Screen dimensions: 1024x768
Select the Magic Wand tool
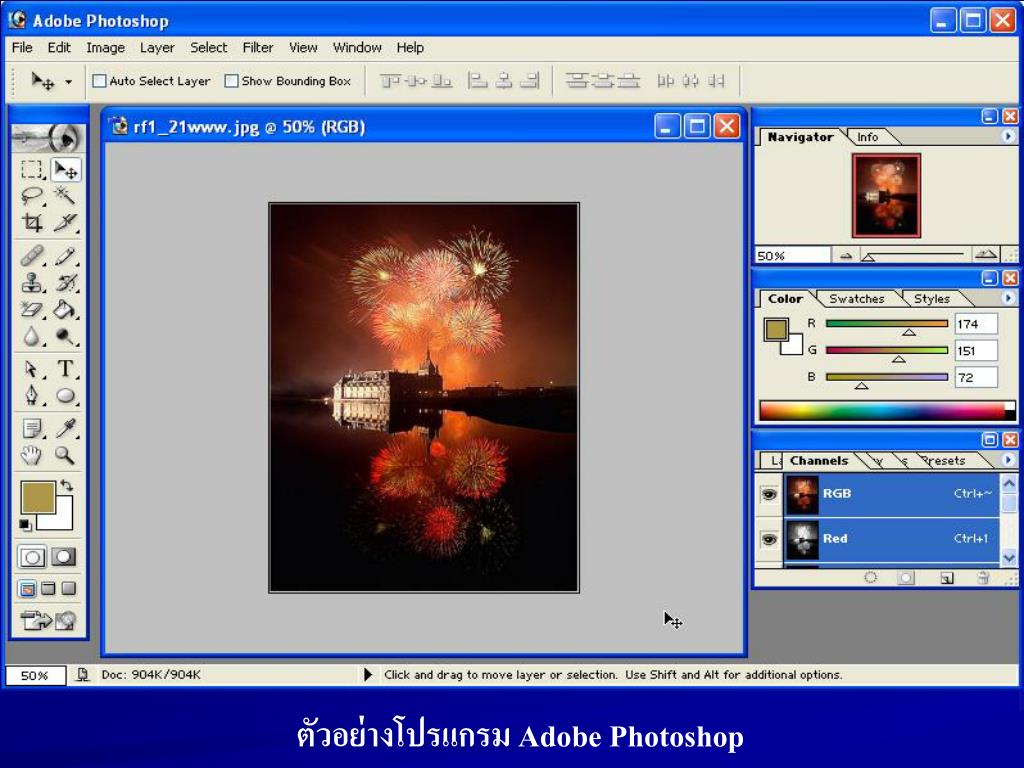click(x=65, y=195)
